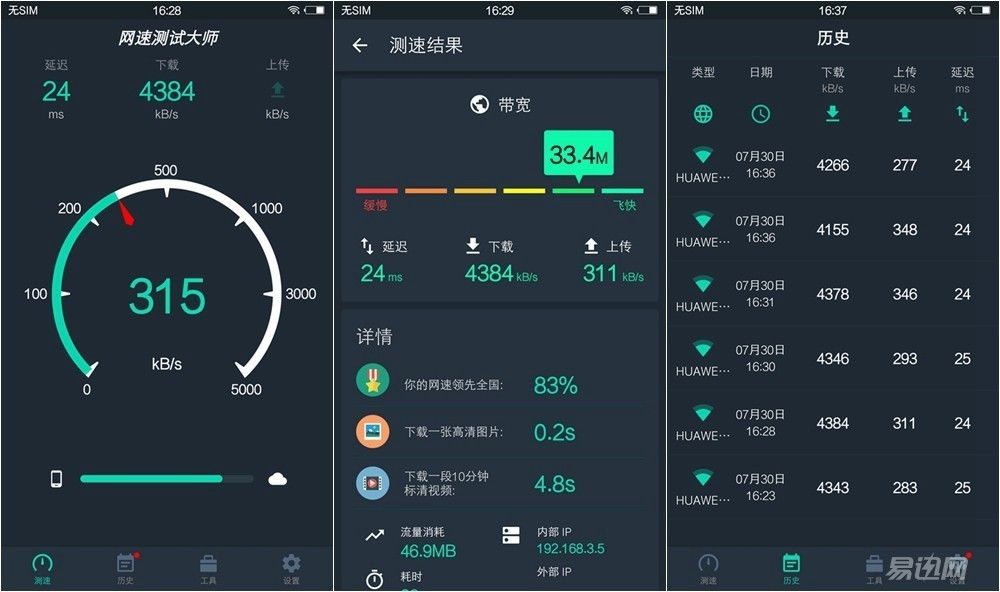Viewport: 1000px width, 592px height.
Task: Tap the speedometer reading 315 kB/s
Action: click(x=167, y=297)
